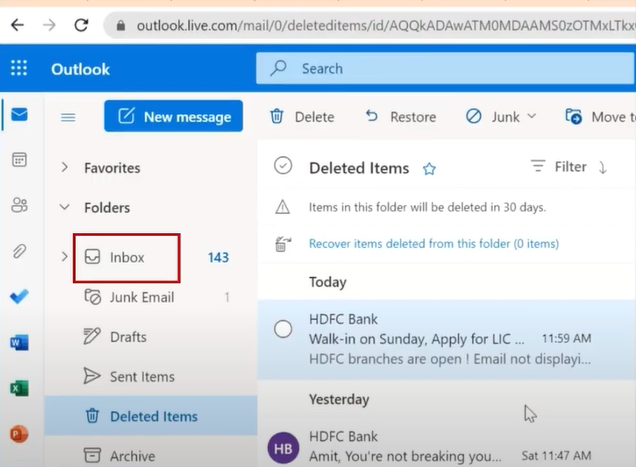Open the Calendar icon in left rail
This screenshot has width=636, height=467.
(19, 159)
